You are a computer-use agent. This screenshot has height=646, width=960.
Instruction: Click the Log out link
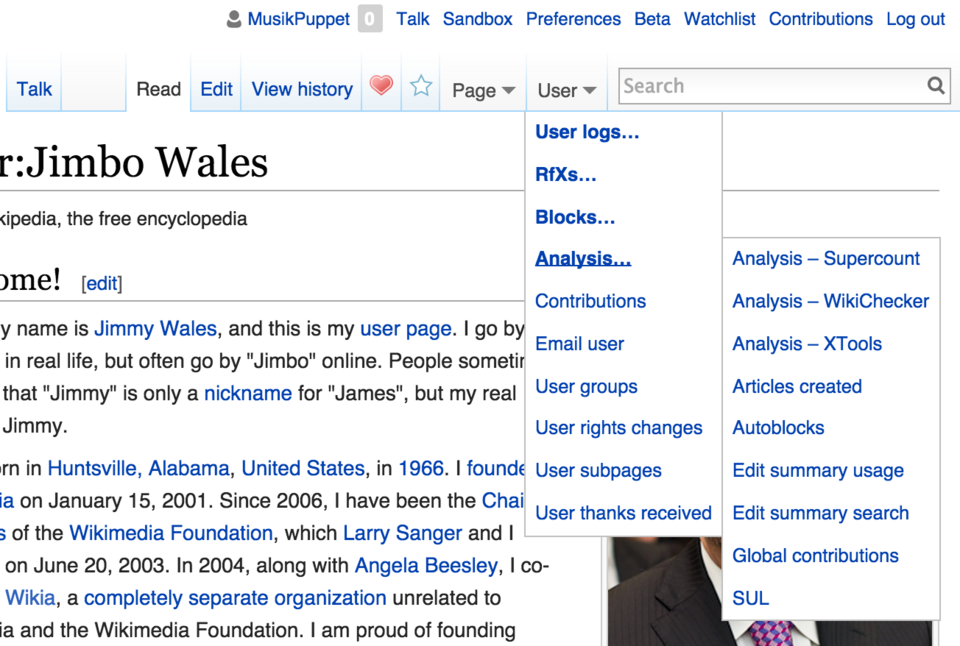tap(915, 20)
